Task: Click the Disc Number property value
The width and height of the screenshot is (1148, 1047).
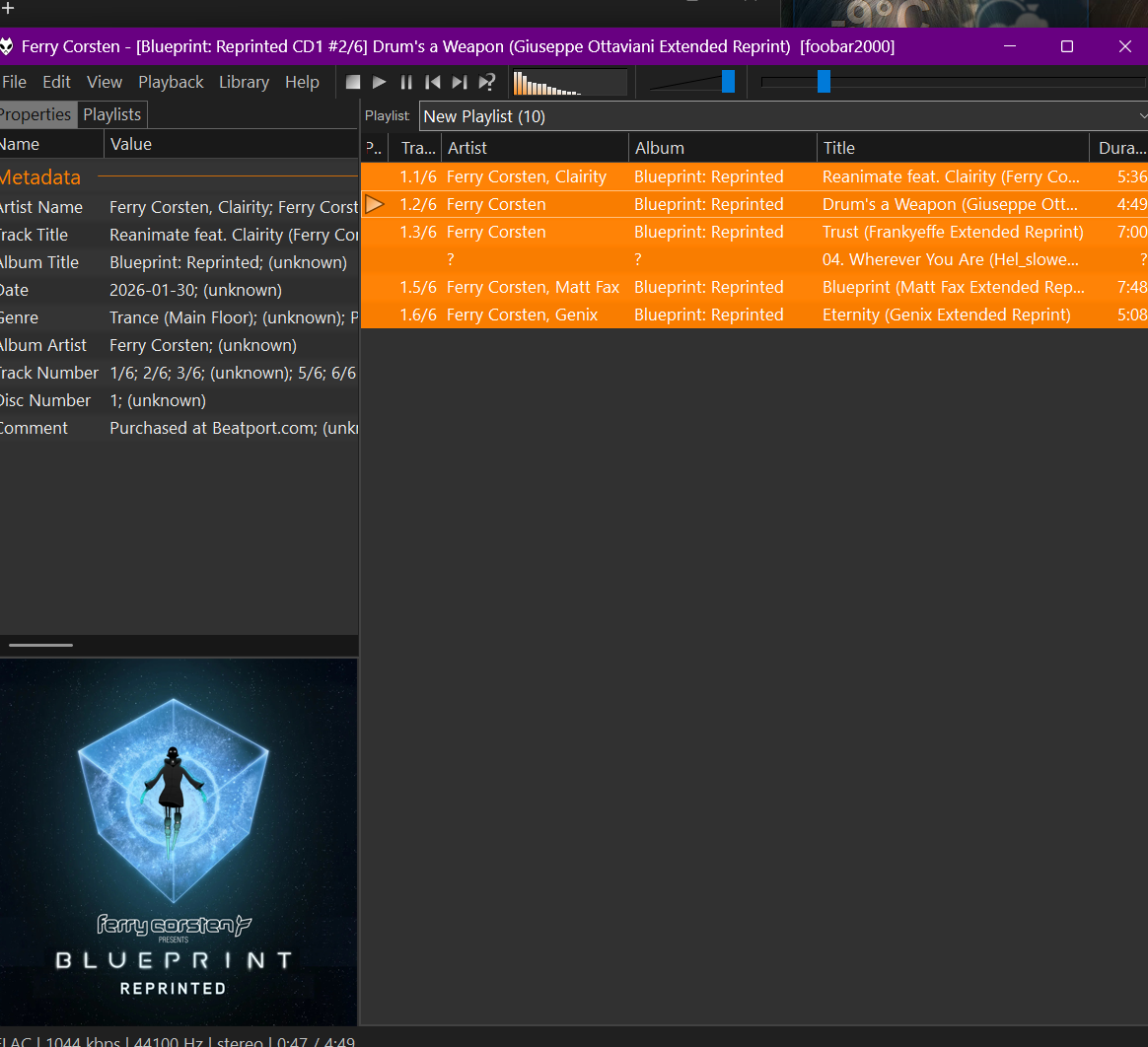Action: click(x=158, y=400)
